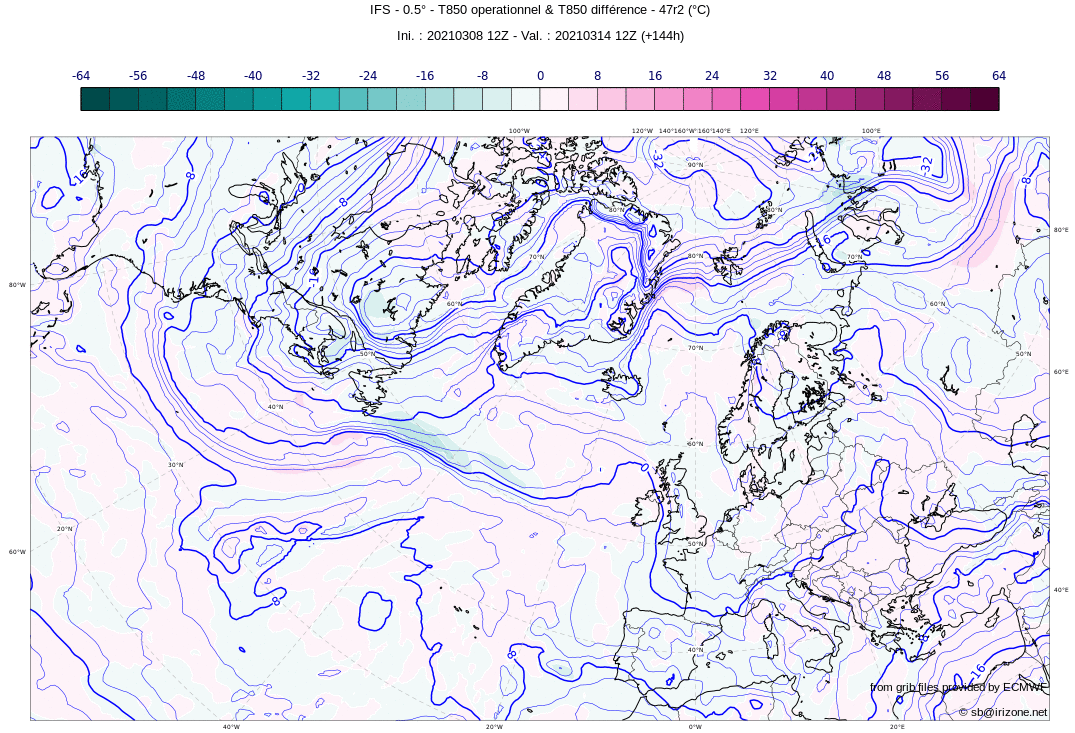
Task: Click the "-8" label on the color scale
Action: click(483, 75)
